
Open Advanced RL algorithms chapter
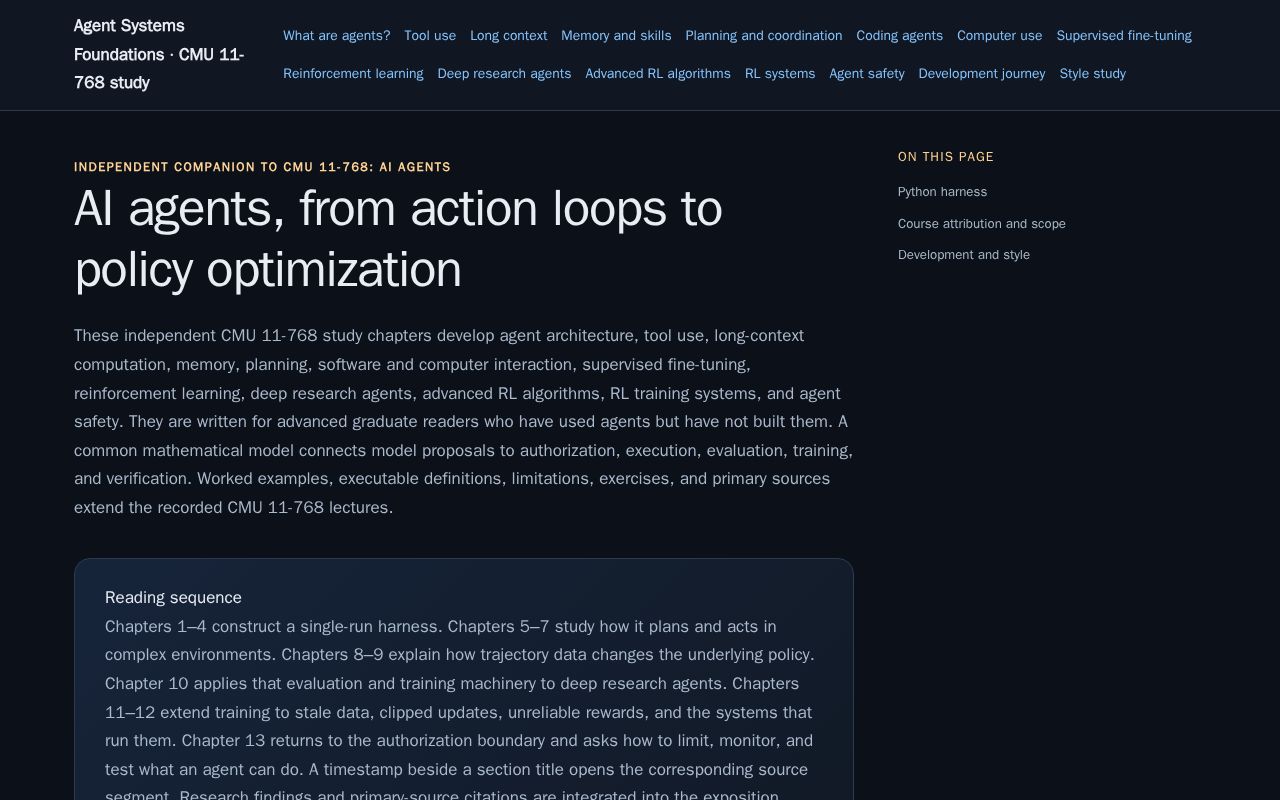click(x=658, y=74)
